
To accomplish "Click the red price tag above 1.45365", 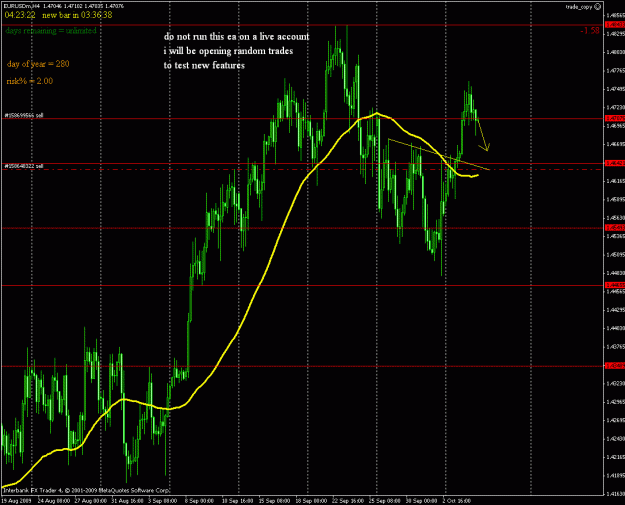I will [x=615, y=228].
